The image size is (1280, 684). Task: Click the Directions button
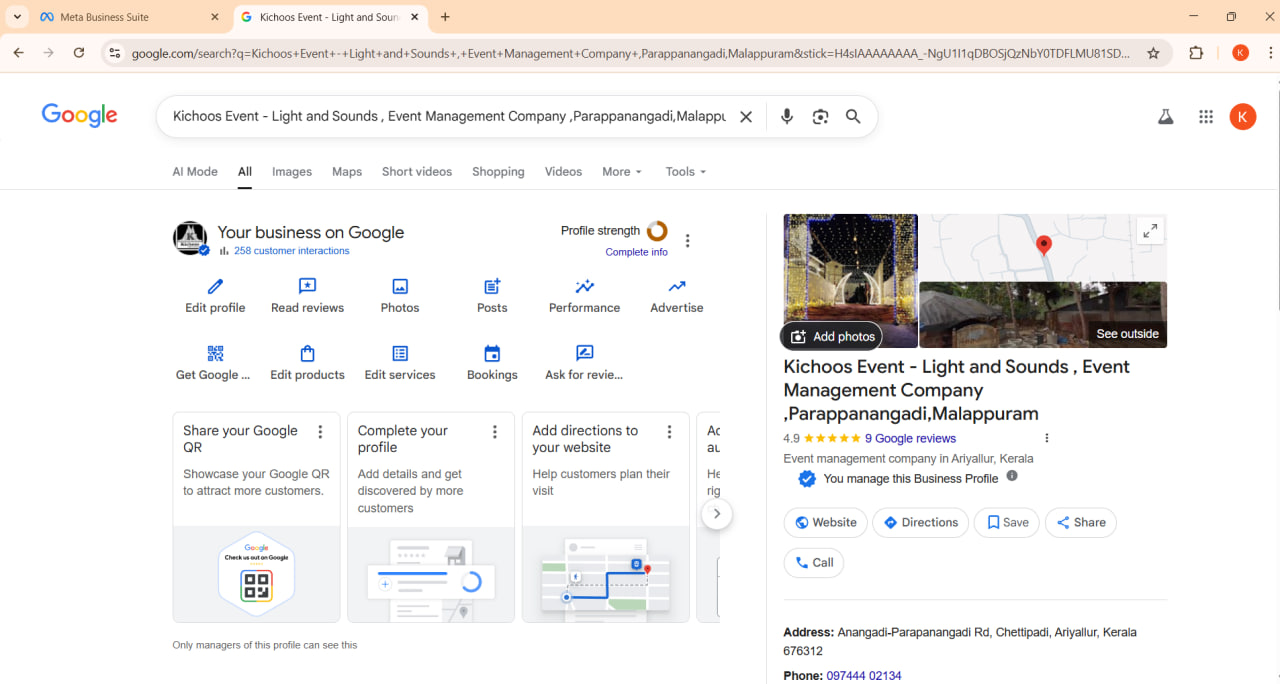pos(920,522)
